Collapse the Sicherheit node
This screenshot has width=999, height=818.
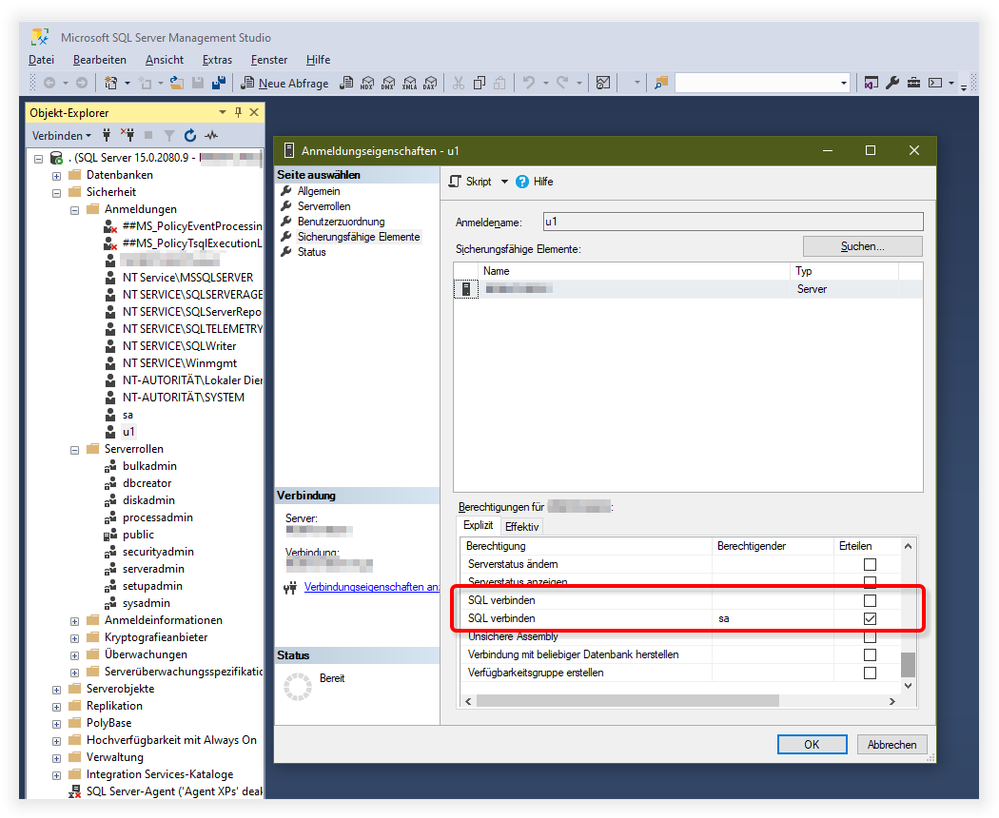pyautogui.click(x=56, y=193)
